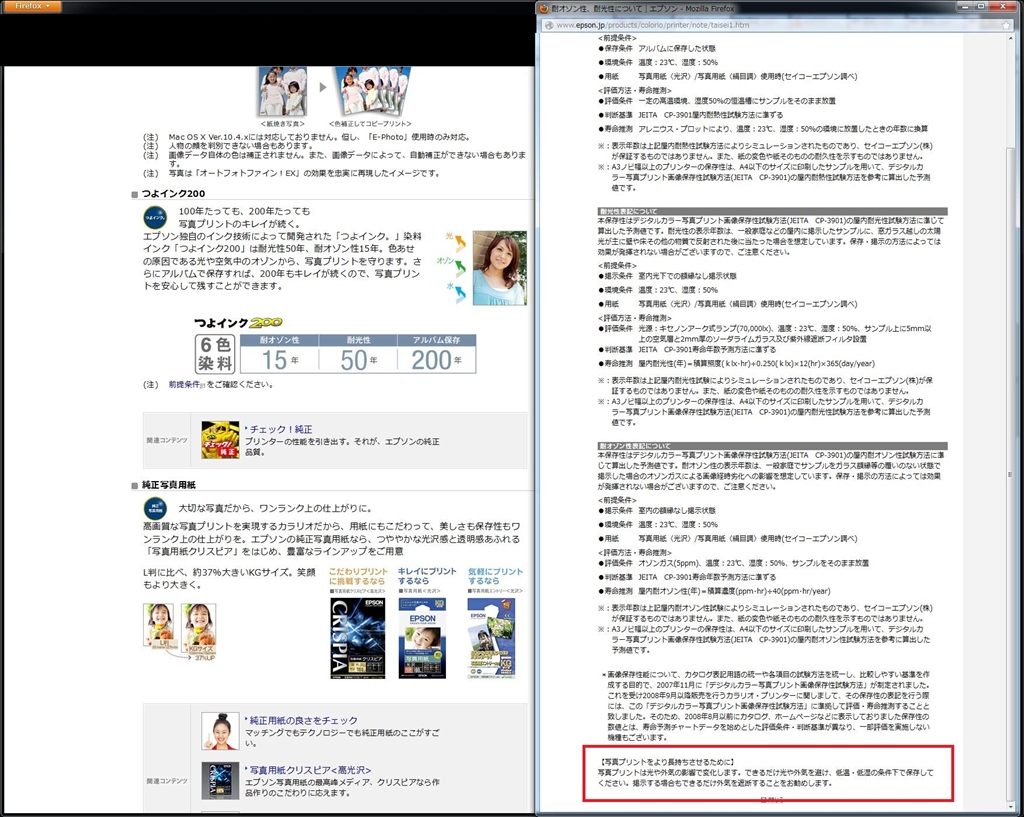The height and width of the screenshot is (817, 1024).
Task: Click the pointing woman thumbnail for 純正用紙
Action: [220, 731]
